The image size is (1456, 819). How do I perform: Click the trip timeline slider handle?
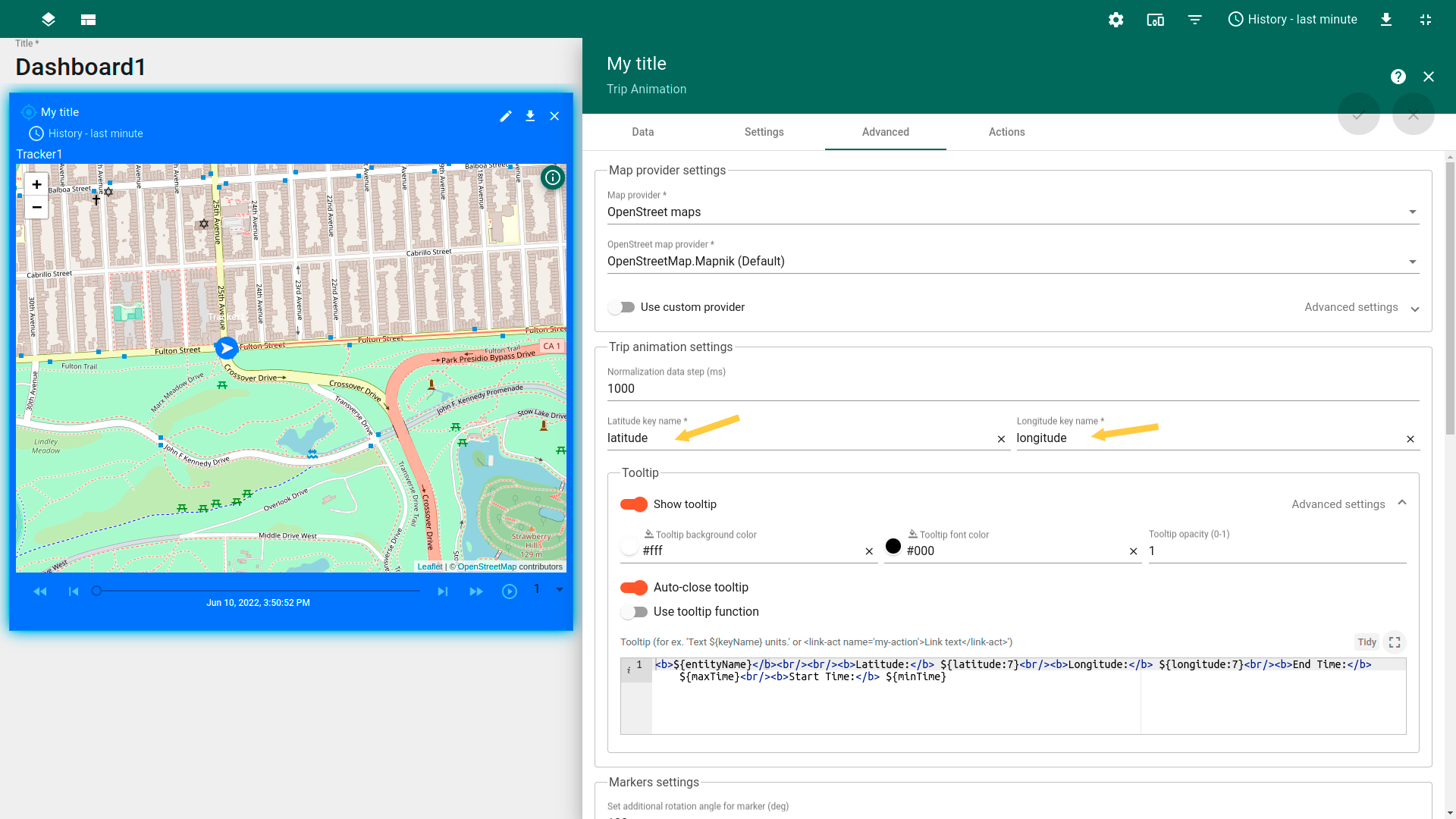(96, 591)
